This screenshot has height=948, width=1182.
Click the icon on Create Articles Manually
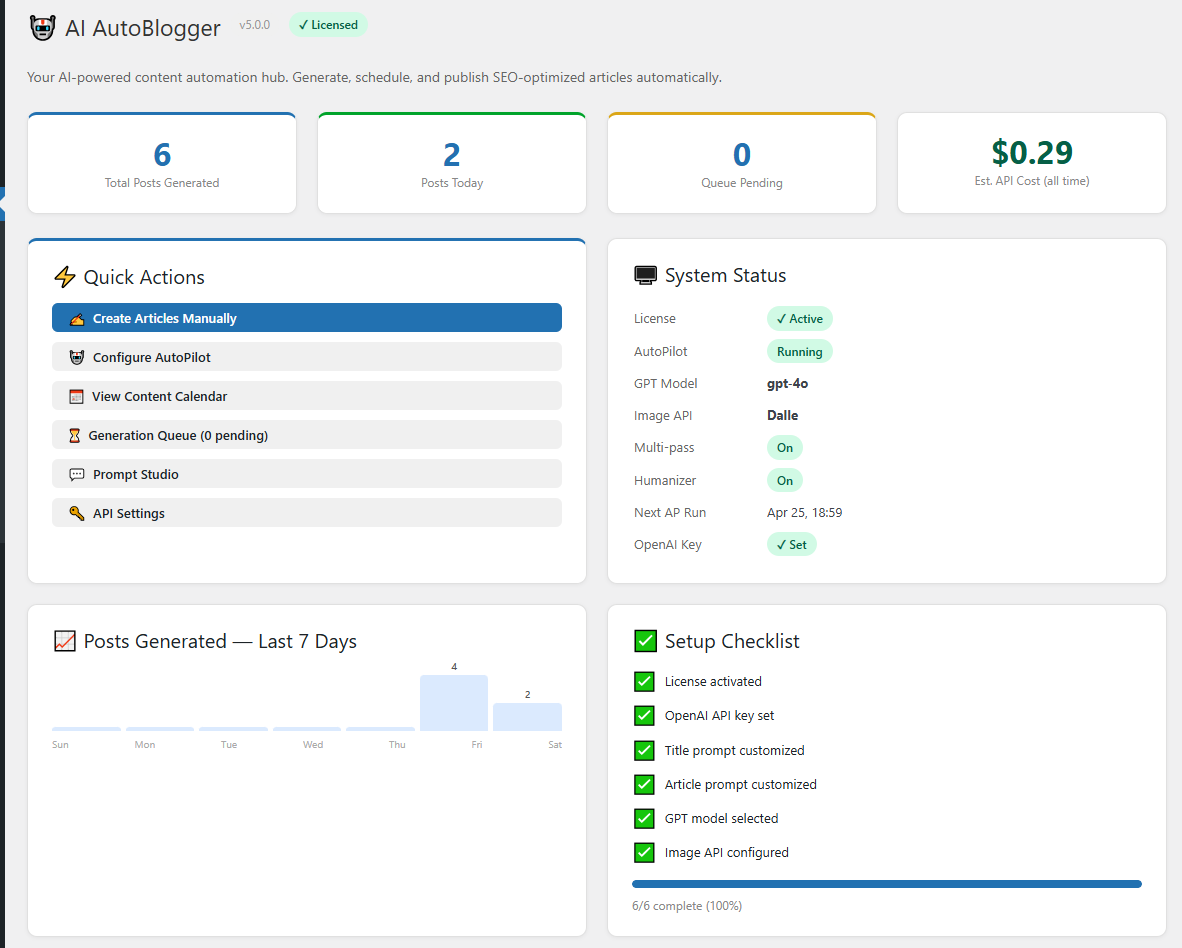click(77, 319)
